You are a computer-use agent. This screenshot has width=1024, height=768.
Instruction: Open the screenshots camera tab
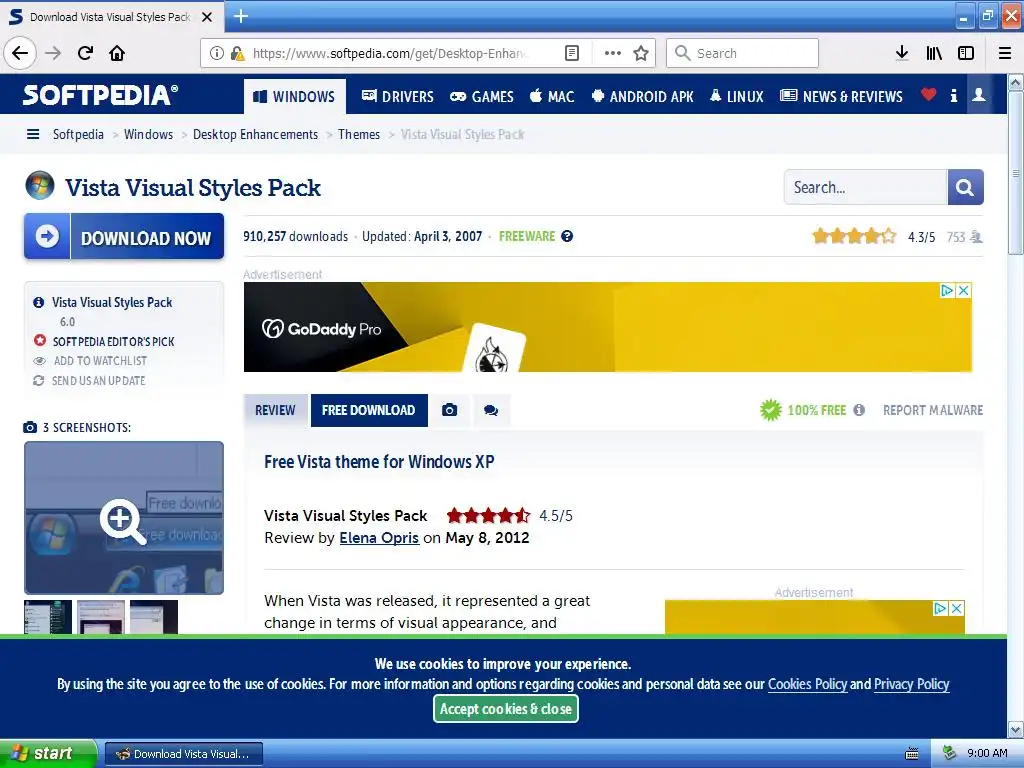449,410
